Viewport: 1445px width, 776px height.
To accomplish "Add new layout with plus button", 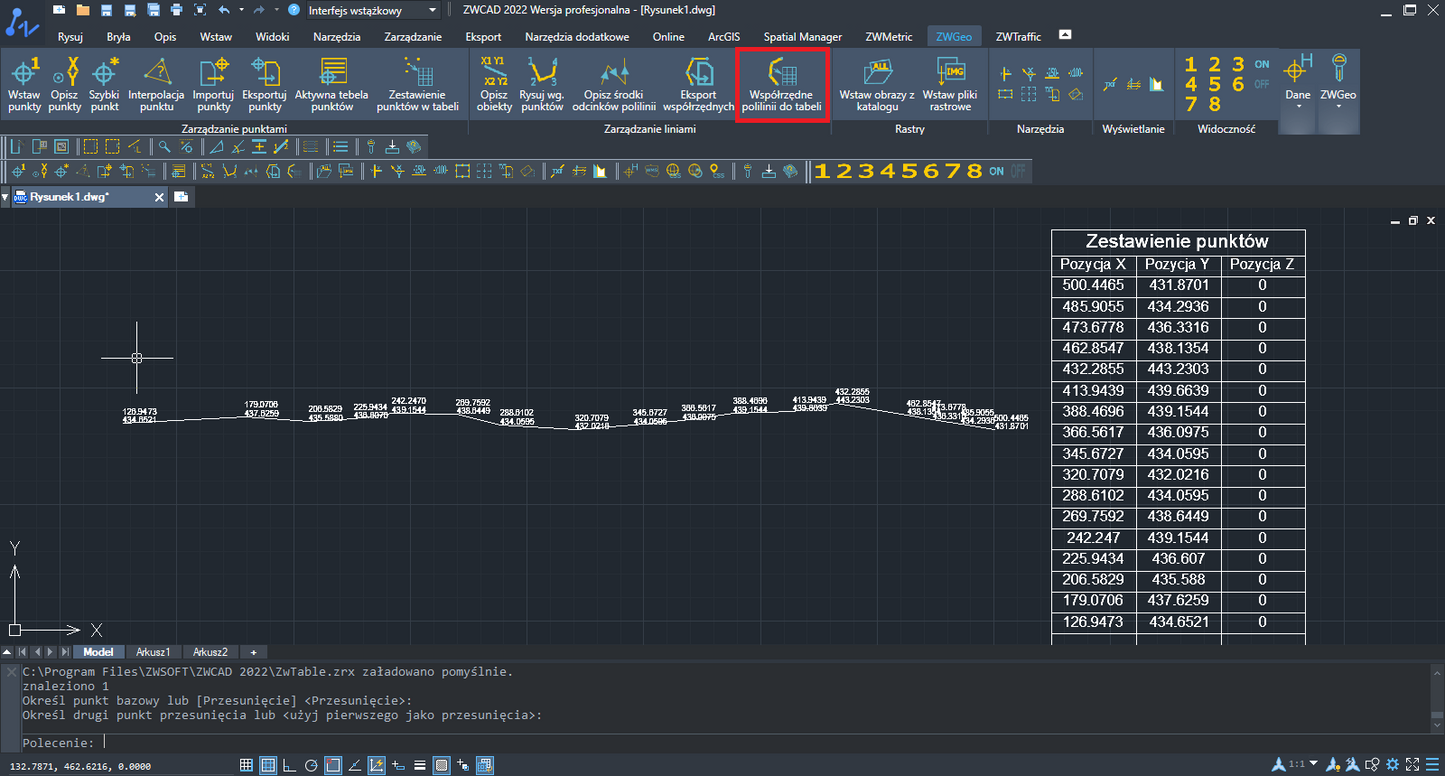I will 253,652.
